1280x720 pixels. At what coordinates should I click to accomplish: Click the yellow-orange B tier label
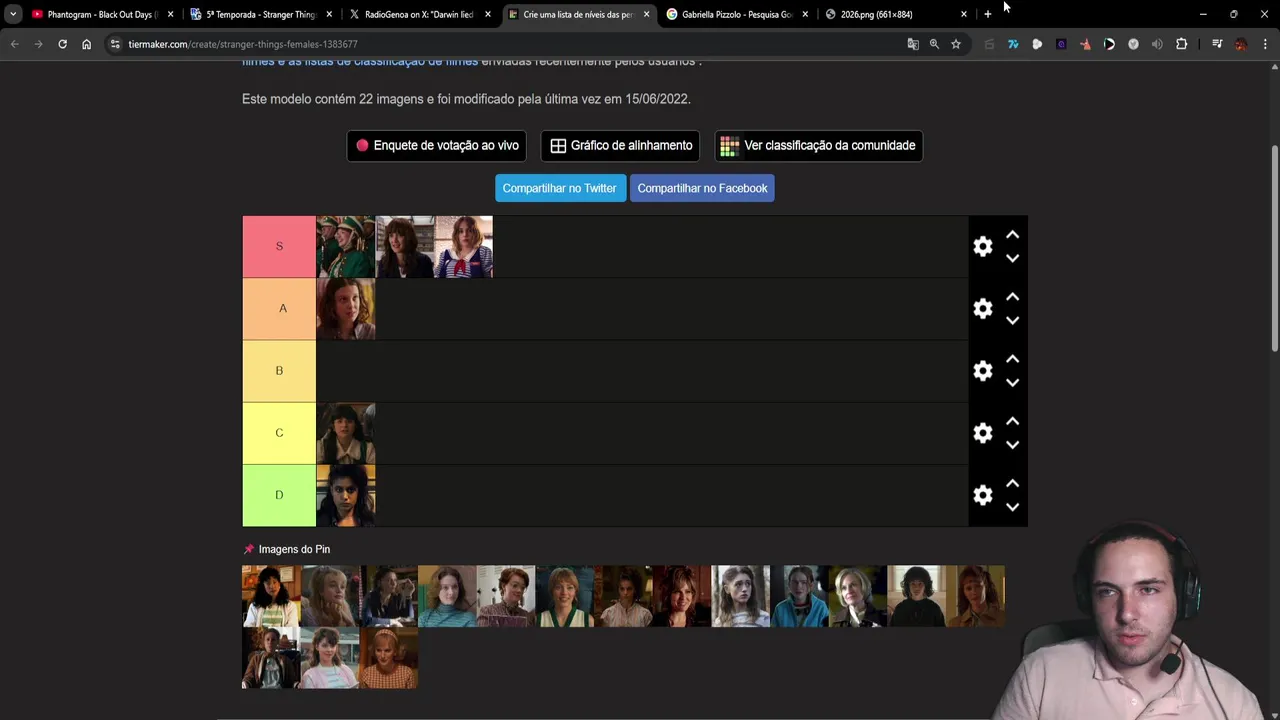click(x=279, y=371)
